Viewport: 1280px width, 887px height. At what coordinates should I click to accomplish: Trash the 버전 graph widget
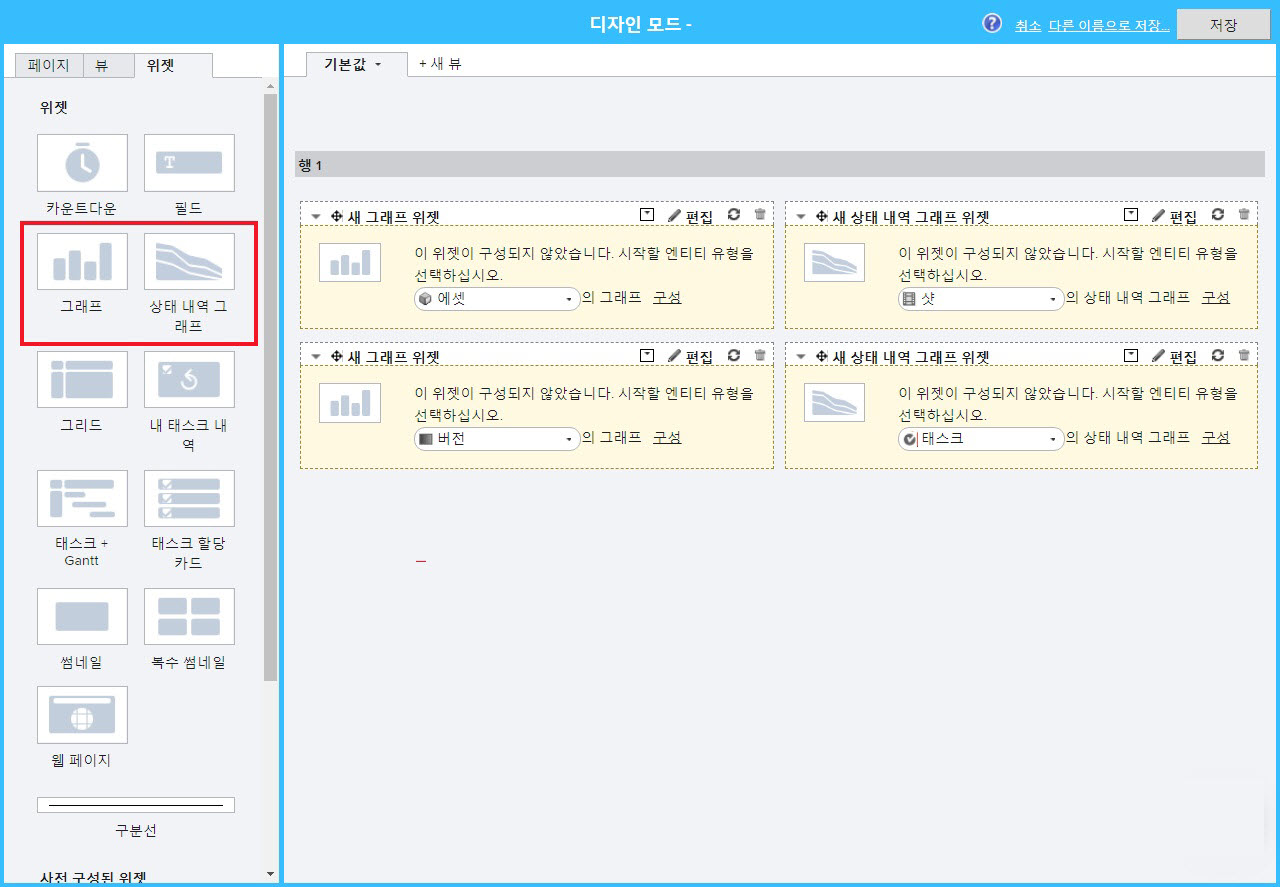760,355
